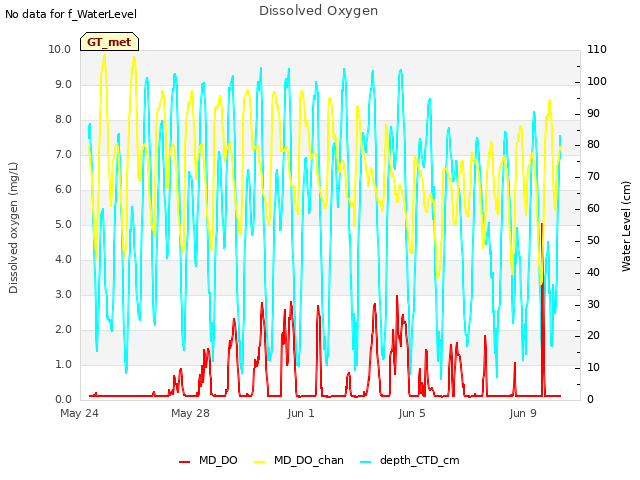Select the depth_CTD_cm legend label
640x480 pixels.
420,460
